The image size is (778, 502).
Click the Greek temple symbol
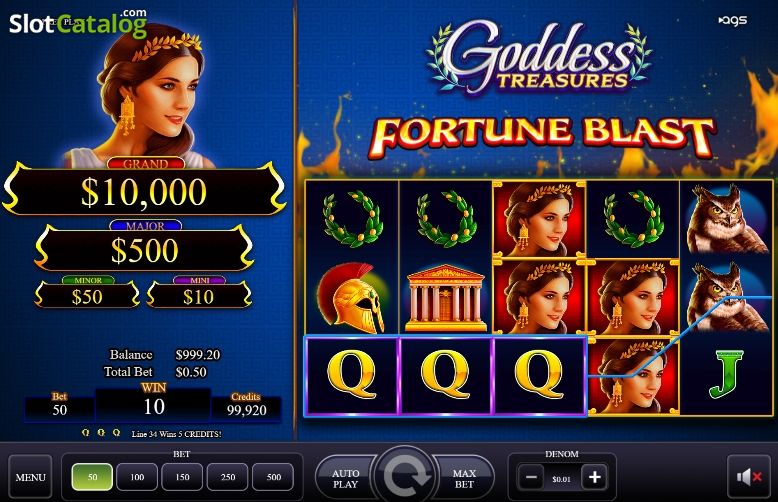pyautogui.click(x=445, y=298)
